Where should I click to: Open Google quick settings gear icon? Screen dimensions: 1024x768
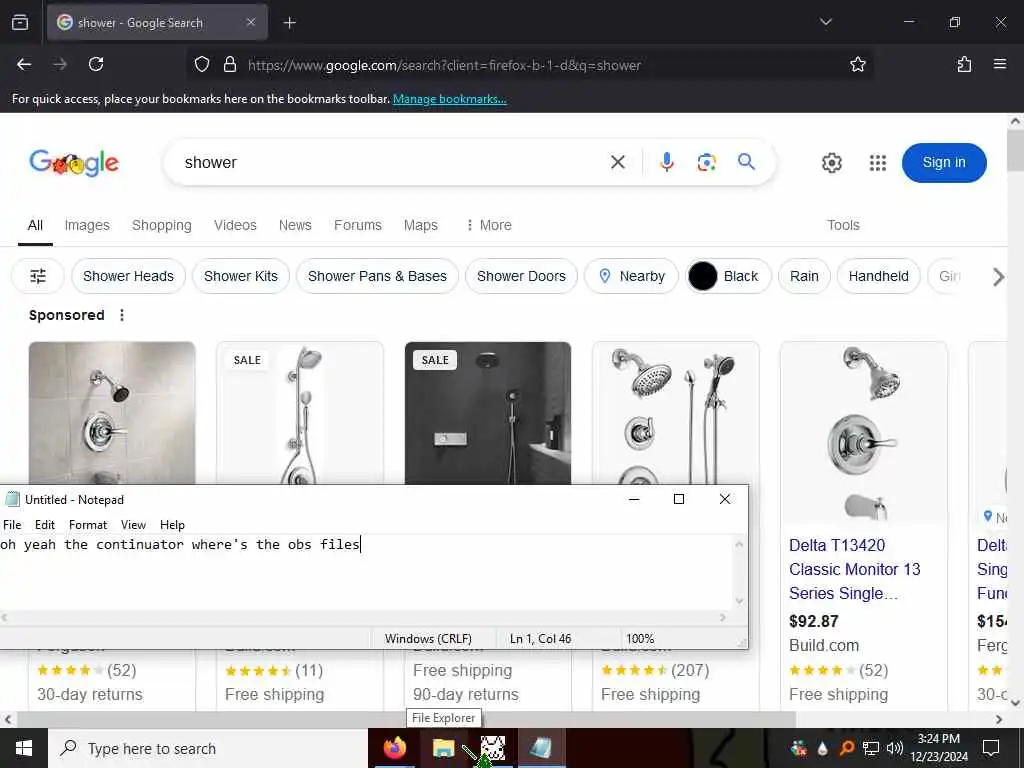point(831,163)
